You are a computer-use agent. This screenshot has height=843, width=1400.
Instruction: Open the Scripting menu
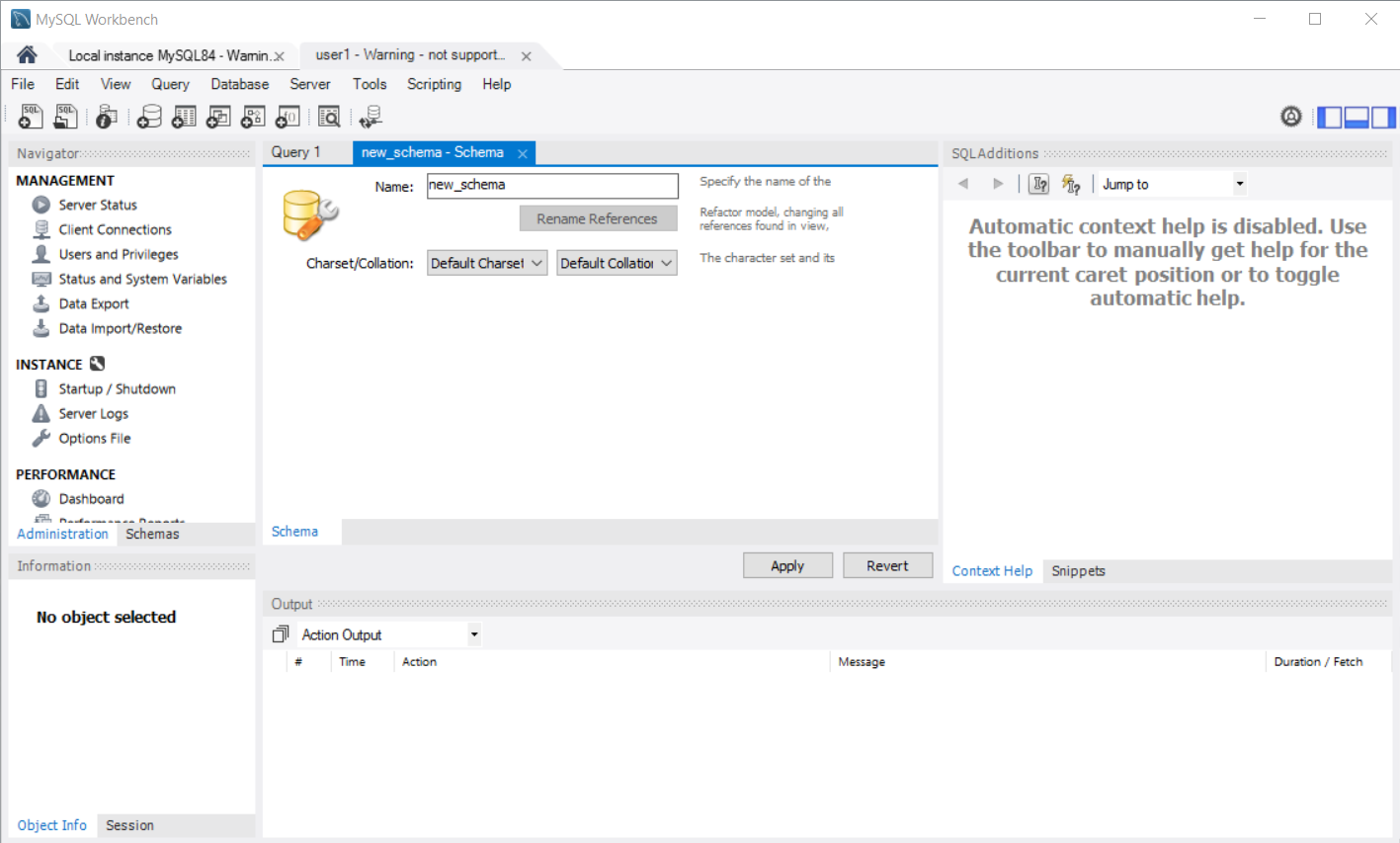435,84
